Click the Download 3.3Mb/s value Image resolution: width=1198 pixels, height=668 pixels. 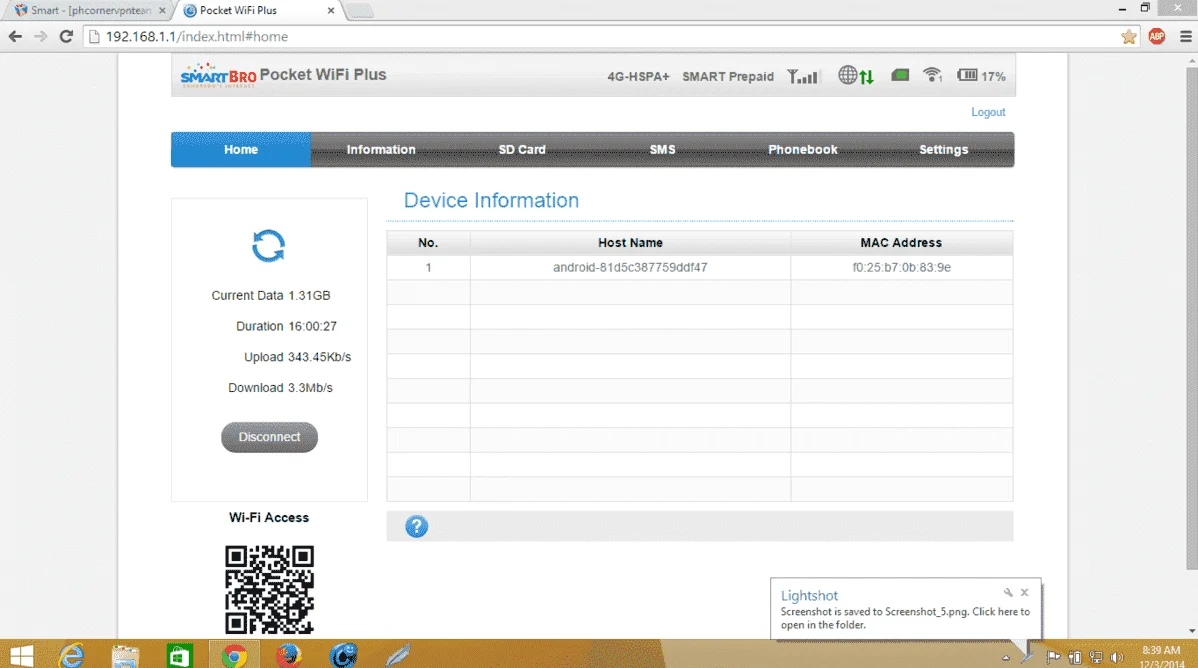[310, 388]
